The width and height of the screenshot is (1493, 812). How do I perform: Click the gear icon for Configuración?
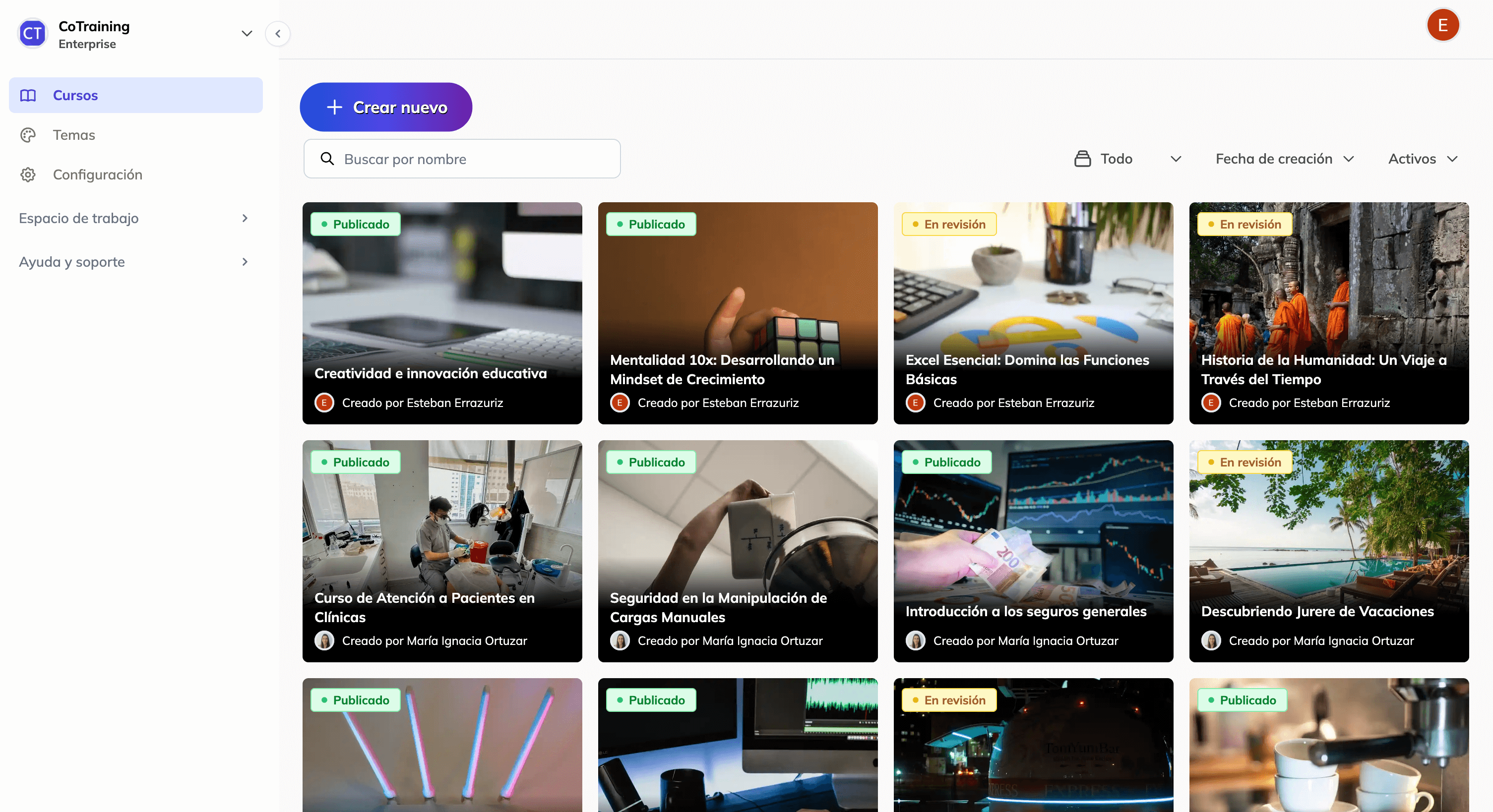click(28, 175)
